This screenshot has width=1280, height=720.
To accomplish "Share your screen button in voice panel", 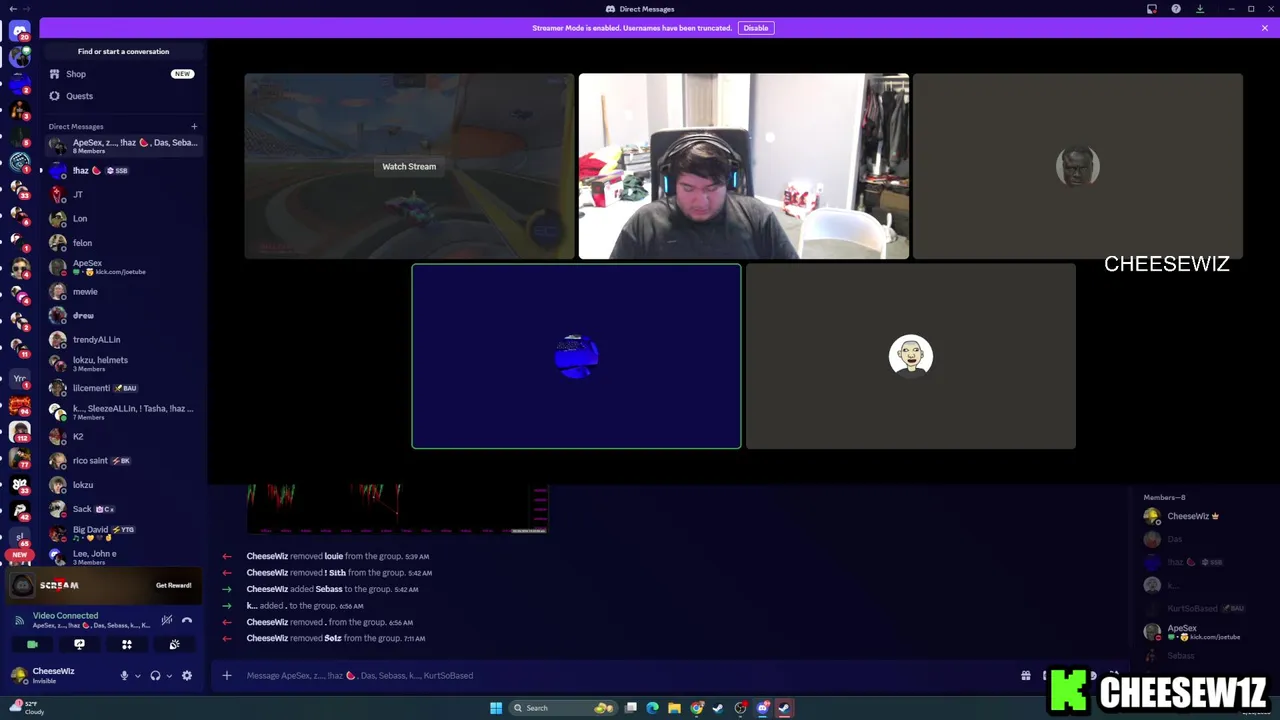I will click(x=79, y=645).
